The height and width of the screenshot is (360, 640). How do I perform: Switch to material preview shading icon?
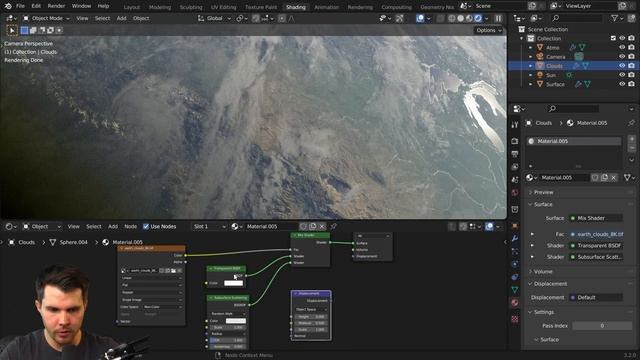click(x=469, y=18)
